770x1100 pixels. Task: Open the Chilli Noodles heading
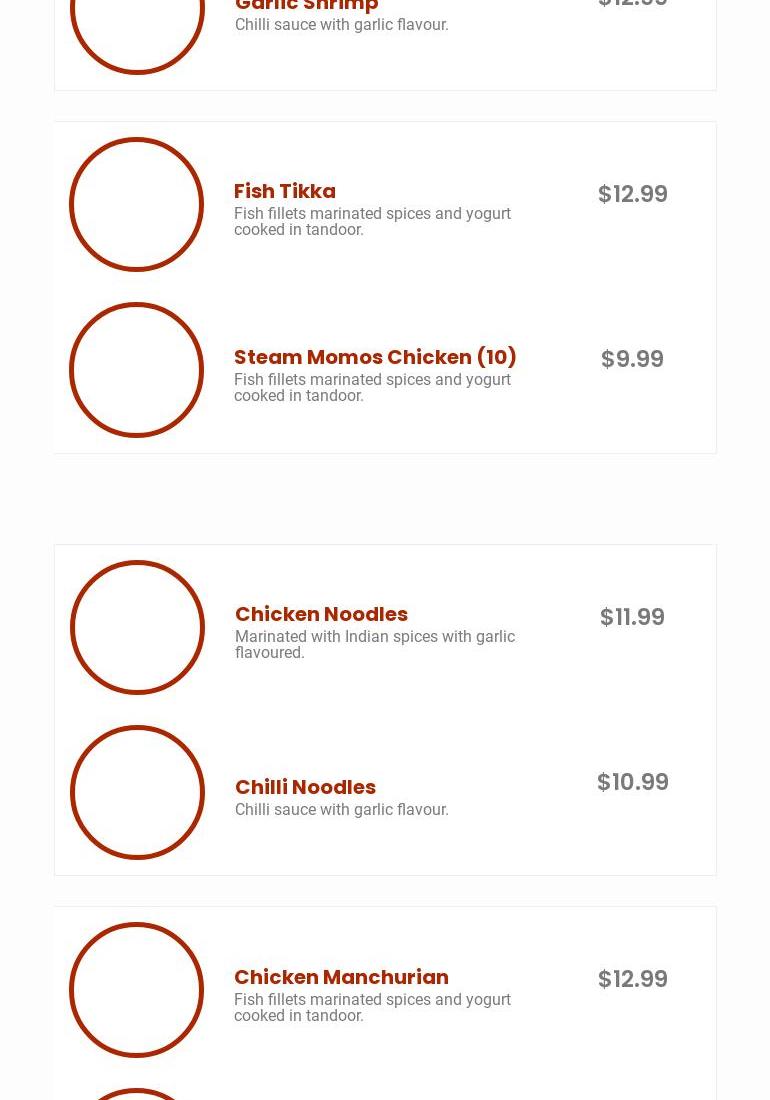(305, 787)
